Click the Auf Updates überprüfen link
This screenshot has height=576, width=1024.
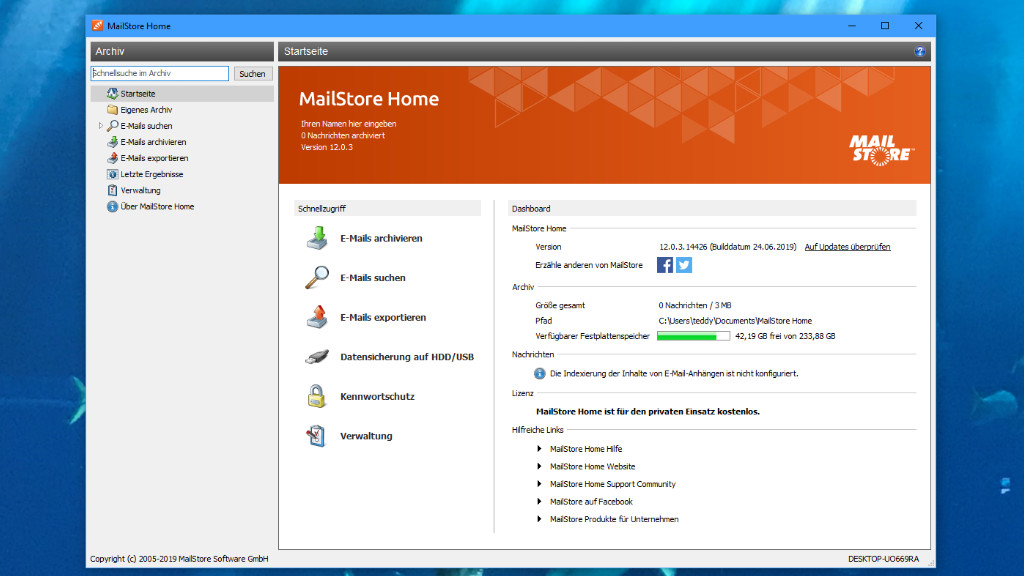847,246
